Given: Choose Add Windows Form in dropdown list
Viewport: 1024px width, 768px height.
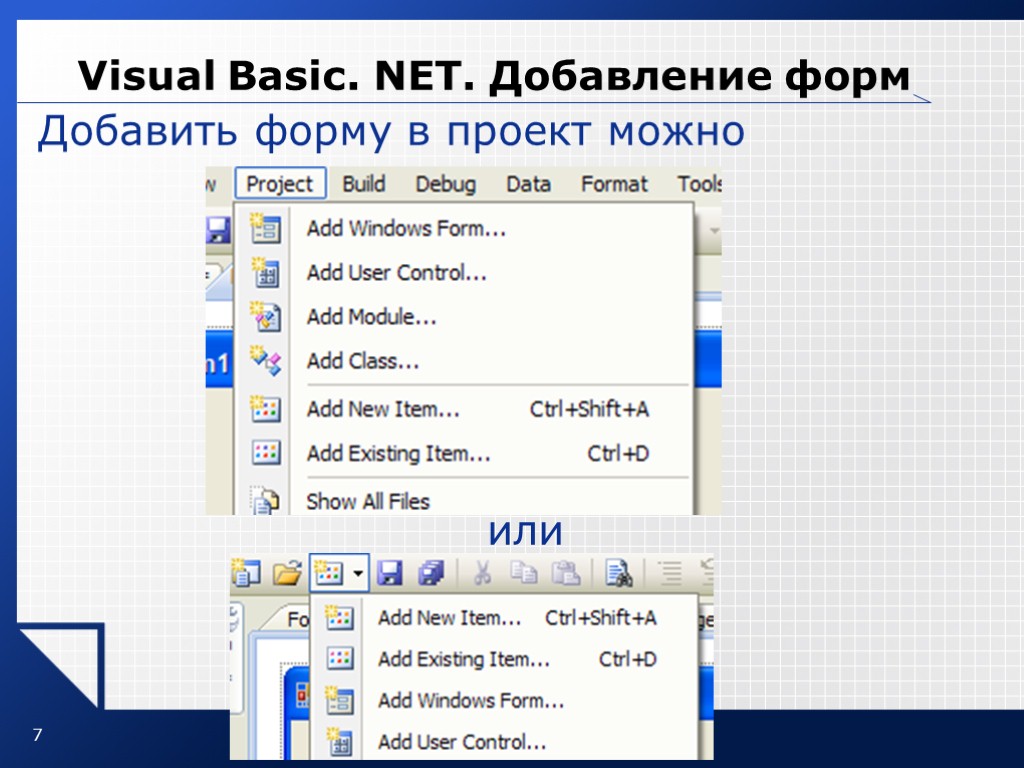Looking at the screenshot, I should (504, 701).
